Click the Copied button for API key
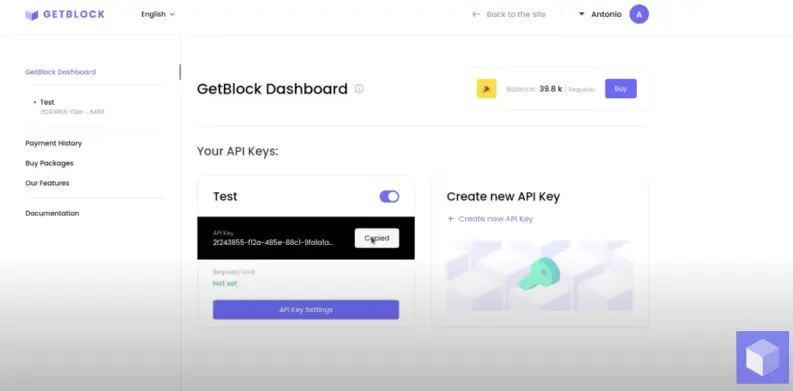 [377, 238]
